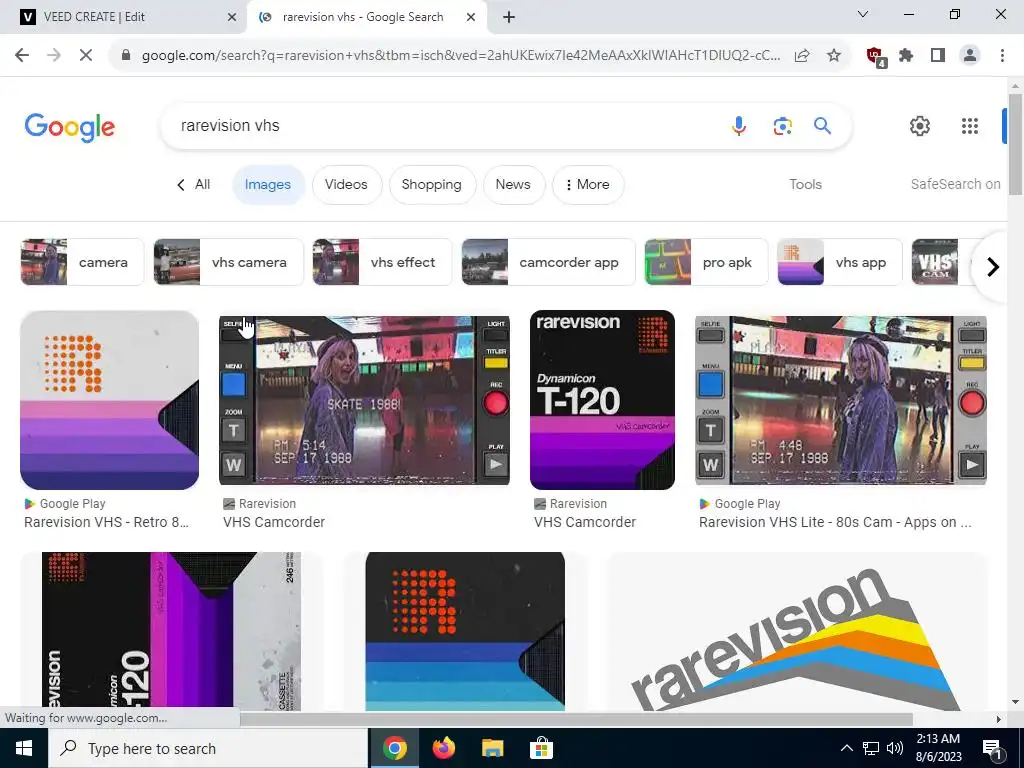
Task: Open the notifications action center
Action: [x=992, y=748]
